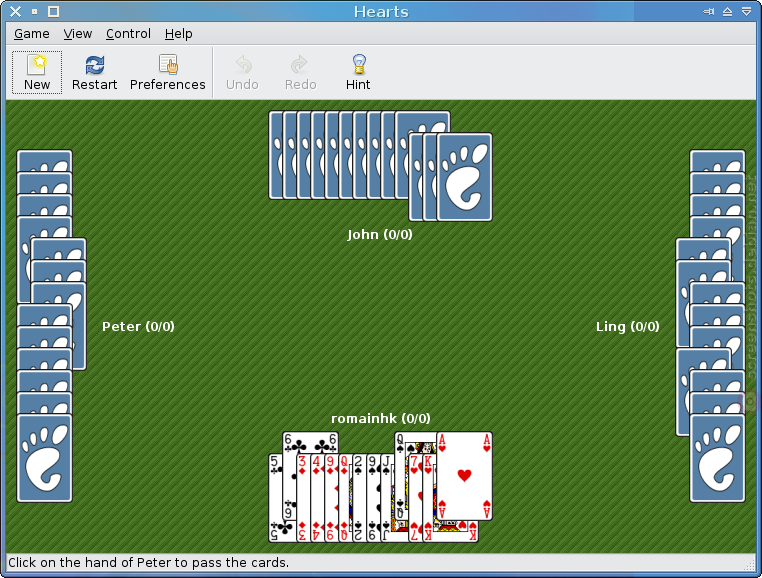Click the small square title bar button

coord(35,11)
